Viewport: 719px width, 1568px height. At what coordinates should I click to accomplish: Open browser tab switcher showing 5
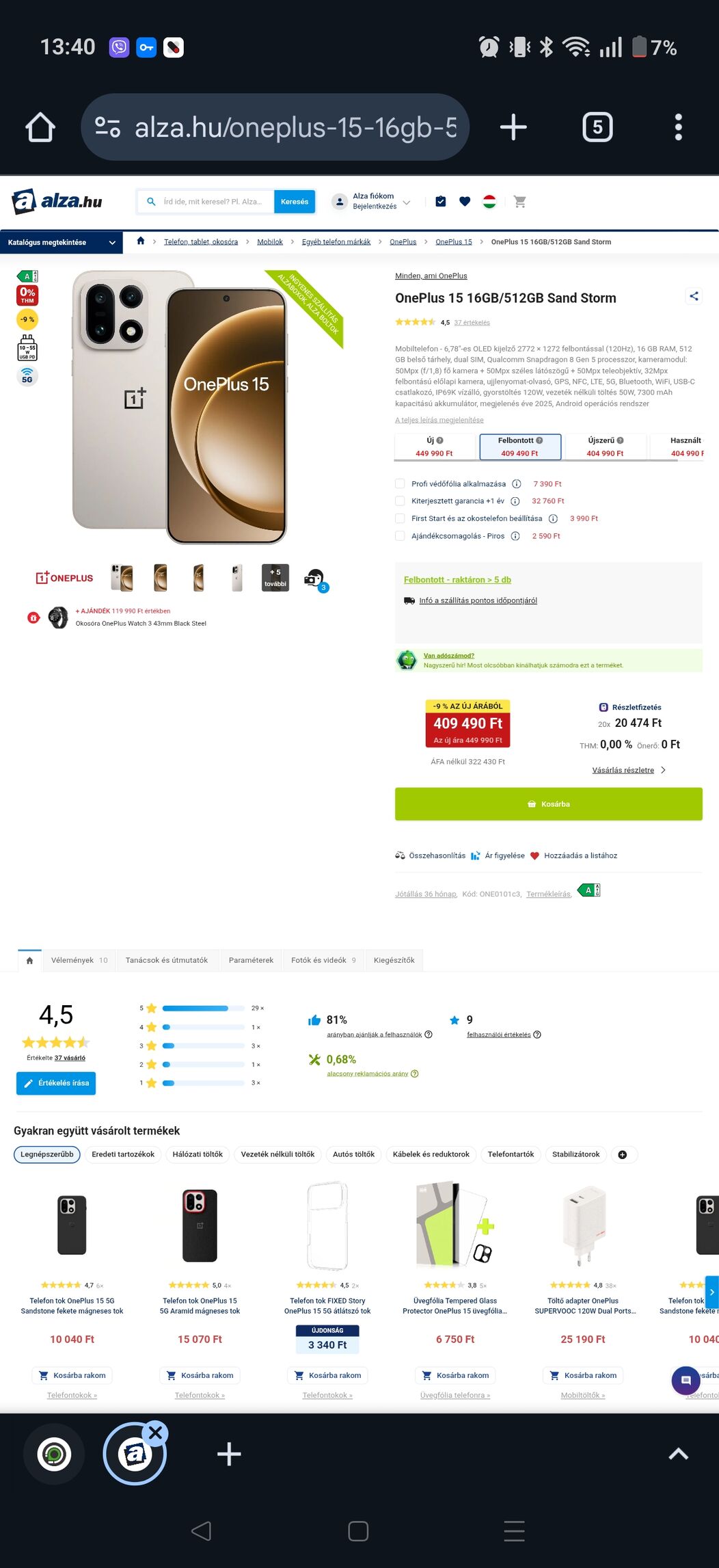[597, 127]
